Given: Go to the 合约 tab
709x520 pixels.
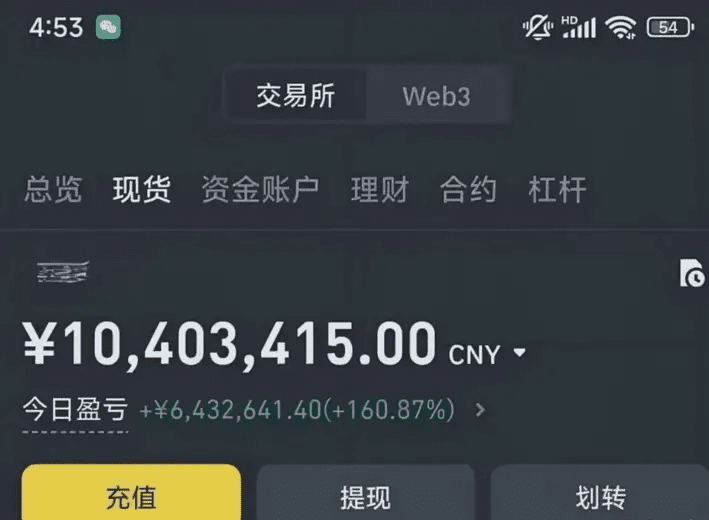Looking at the screenshot, I should coord(468,189).
